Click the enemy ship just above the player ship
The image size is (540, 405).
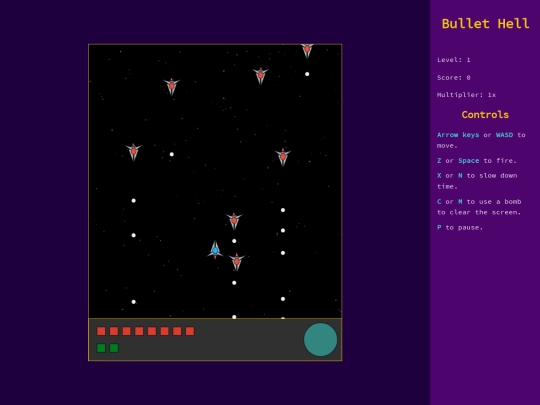coord(234,221)
